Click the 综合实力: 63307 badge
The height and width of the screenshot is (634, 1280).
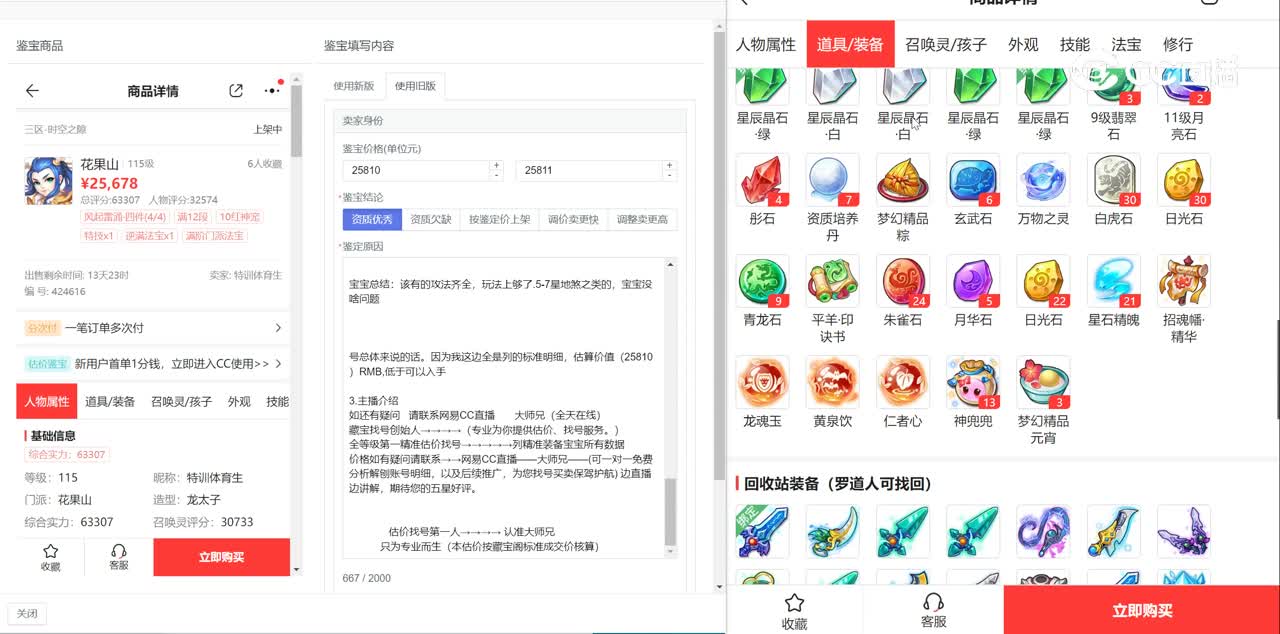(66, 454)
